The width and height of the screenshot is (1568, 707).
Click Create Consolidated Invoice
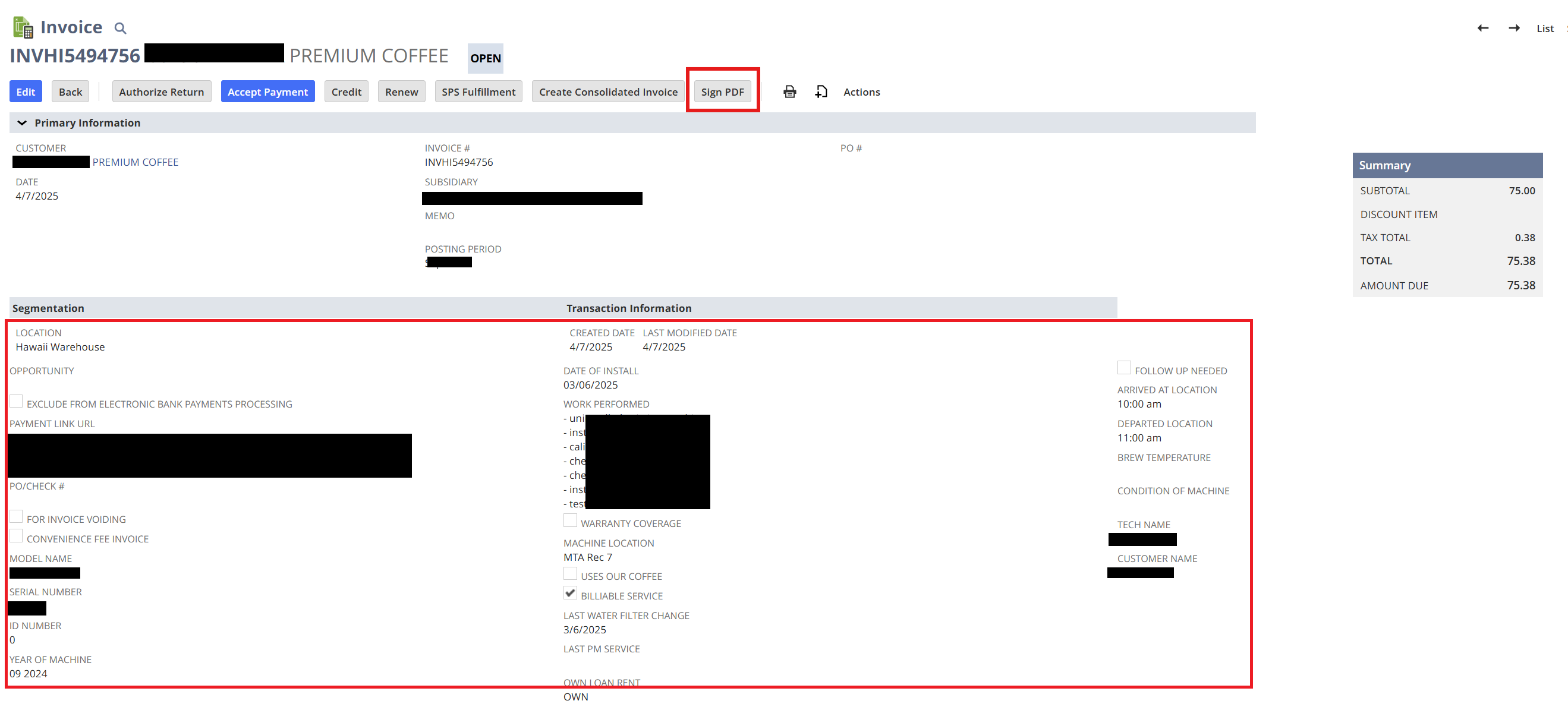(x=608, y=92)
